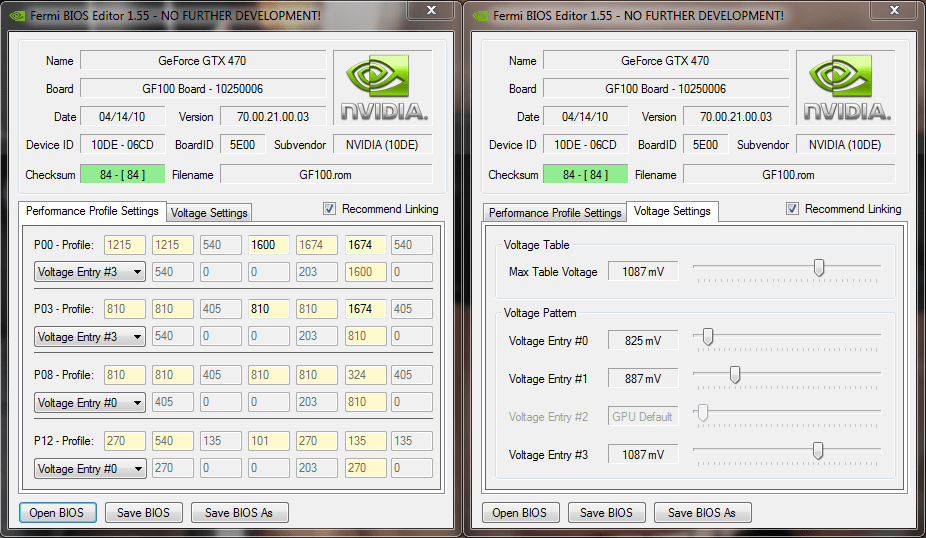Switch to Performance Profile Settings tab in right window
Viewport: 926px width, 538px height.
[x=555, y=213]
